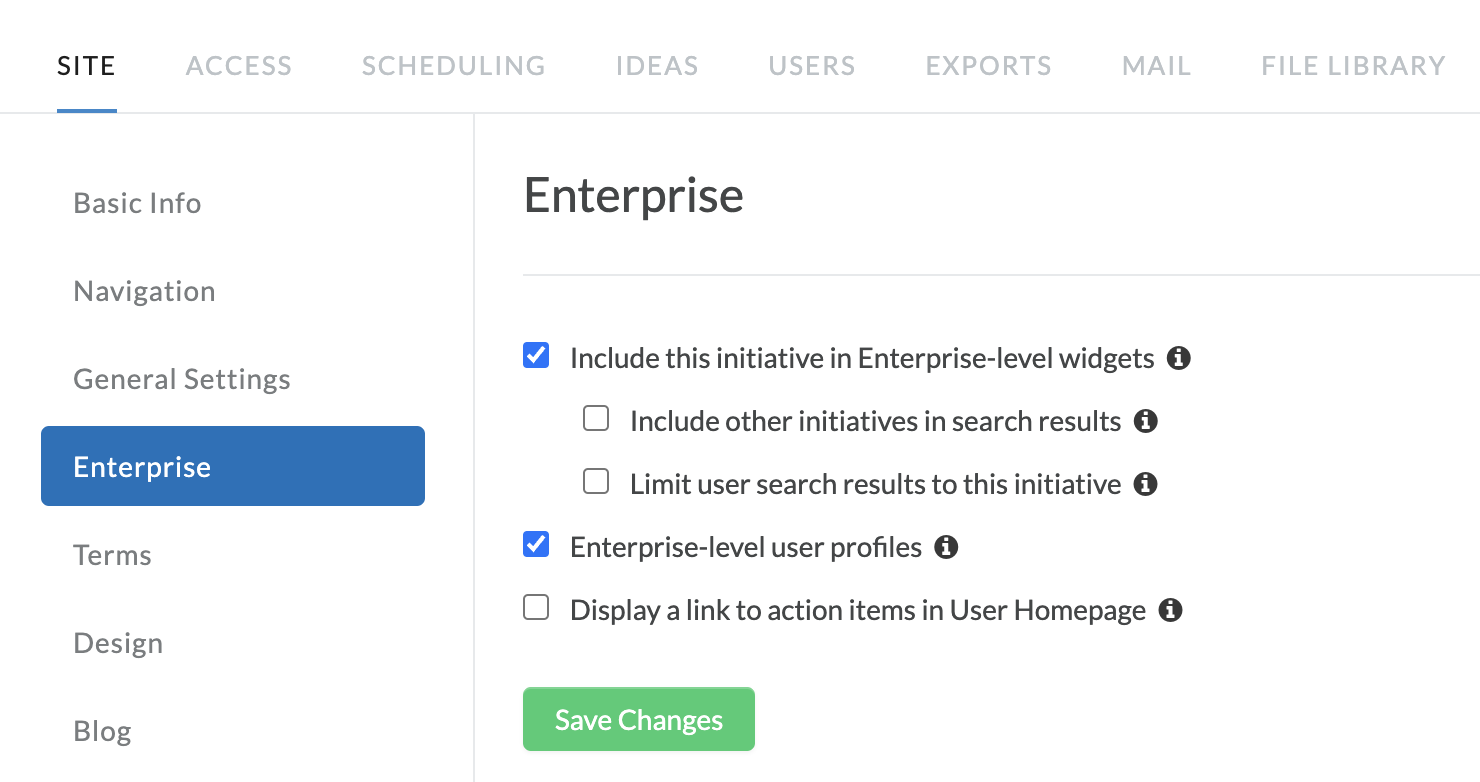Open Basic Info in the sidebar

pyautogui.click(x=137, y=203)
